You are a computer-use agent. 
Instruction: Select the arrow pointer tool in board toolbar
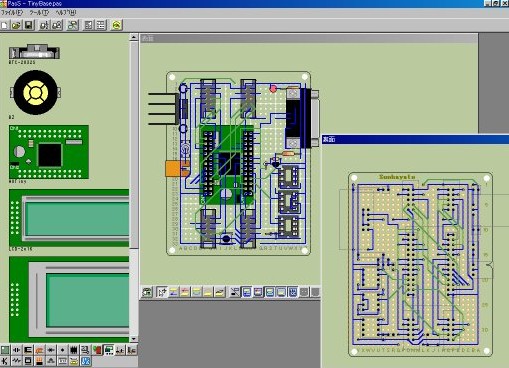pos(162,292)
